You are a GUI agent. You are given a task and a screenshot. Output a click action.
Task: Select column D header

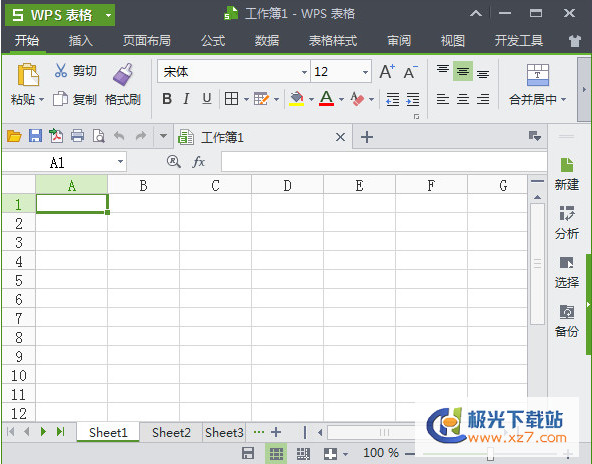[287, 185]
